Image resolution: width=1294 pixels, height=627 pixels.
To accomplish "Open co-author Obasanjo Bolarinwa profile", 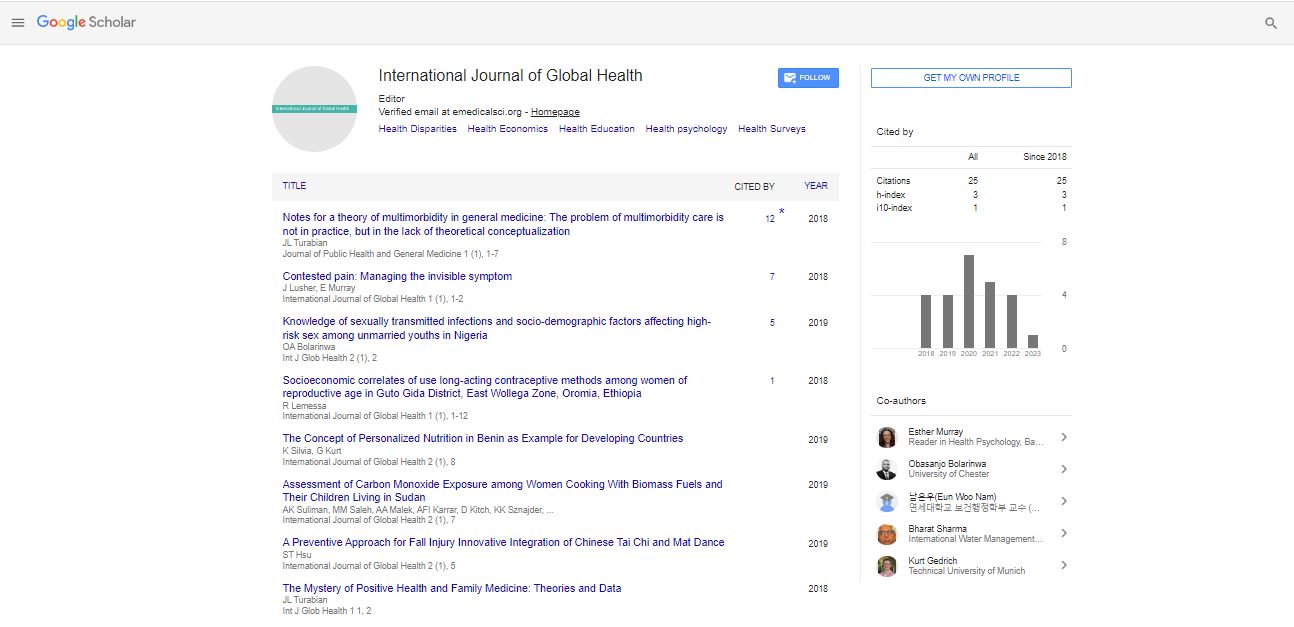I will (x=947, y=464).
